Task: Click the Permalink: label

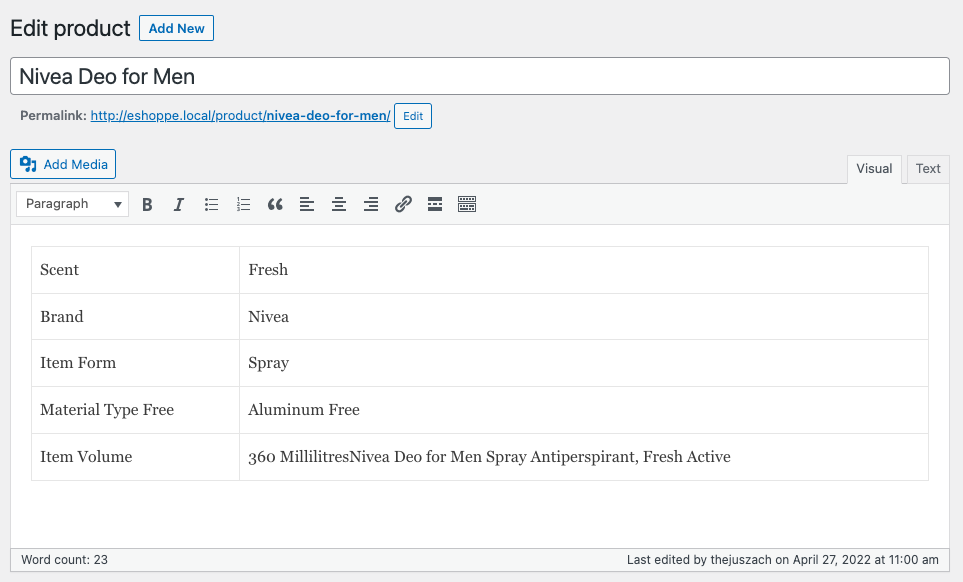Action: (53, 115)
